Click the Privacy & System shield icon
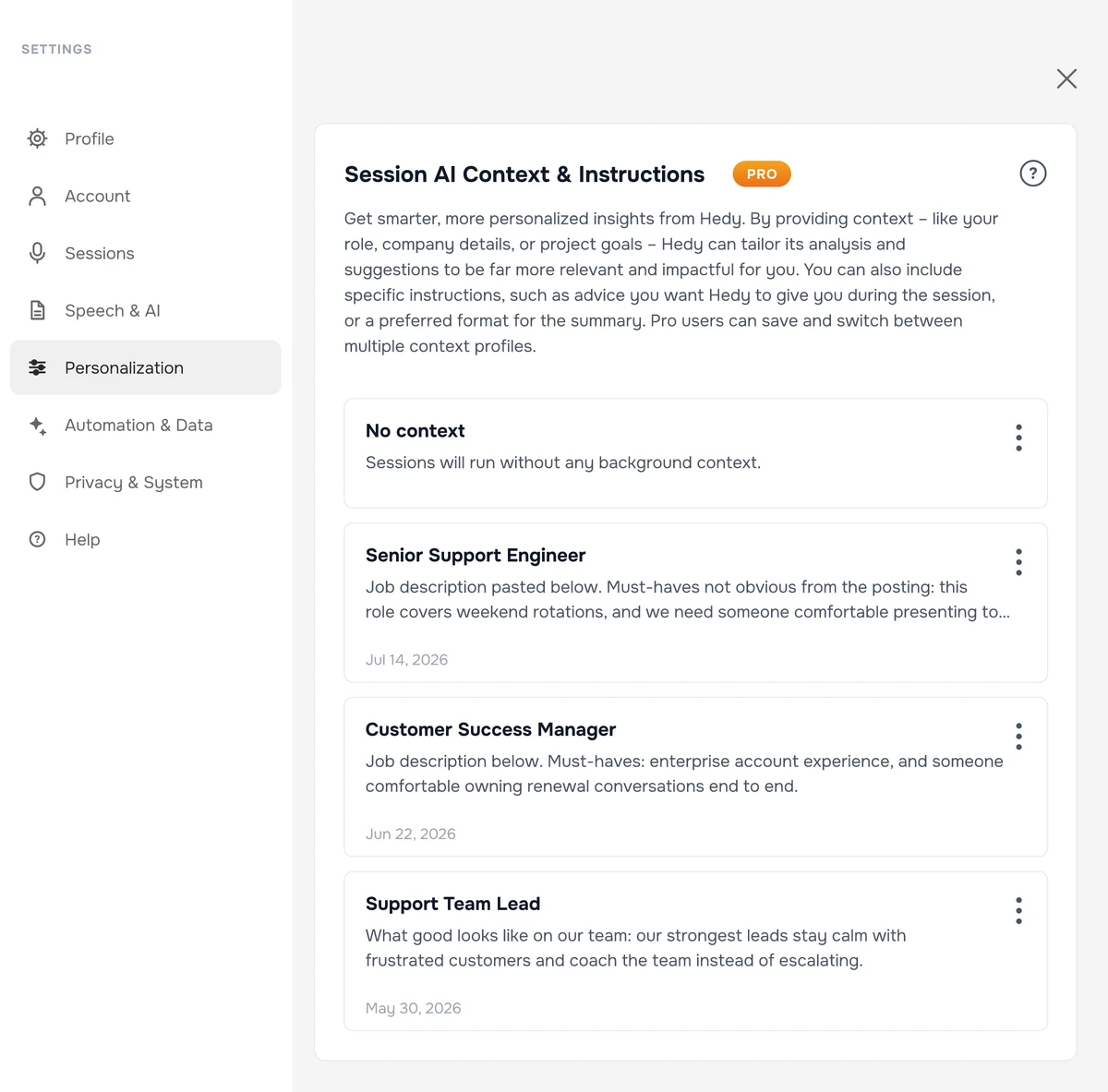The height and width of the screenshot is (1092, 1108). (37, 482)
